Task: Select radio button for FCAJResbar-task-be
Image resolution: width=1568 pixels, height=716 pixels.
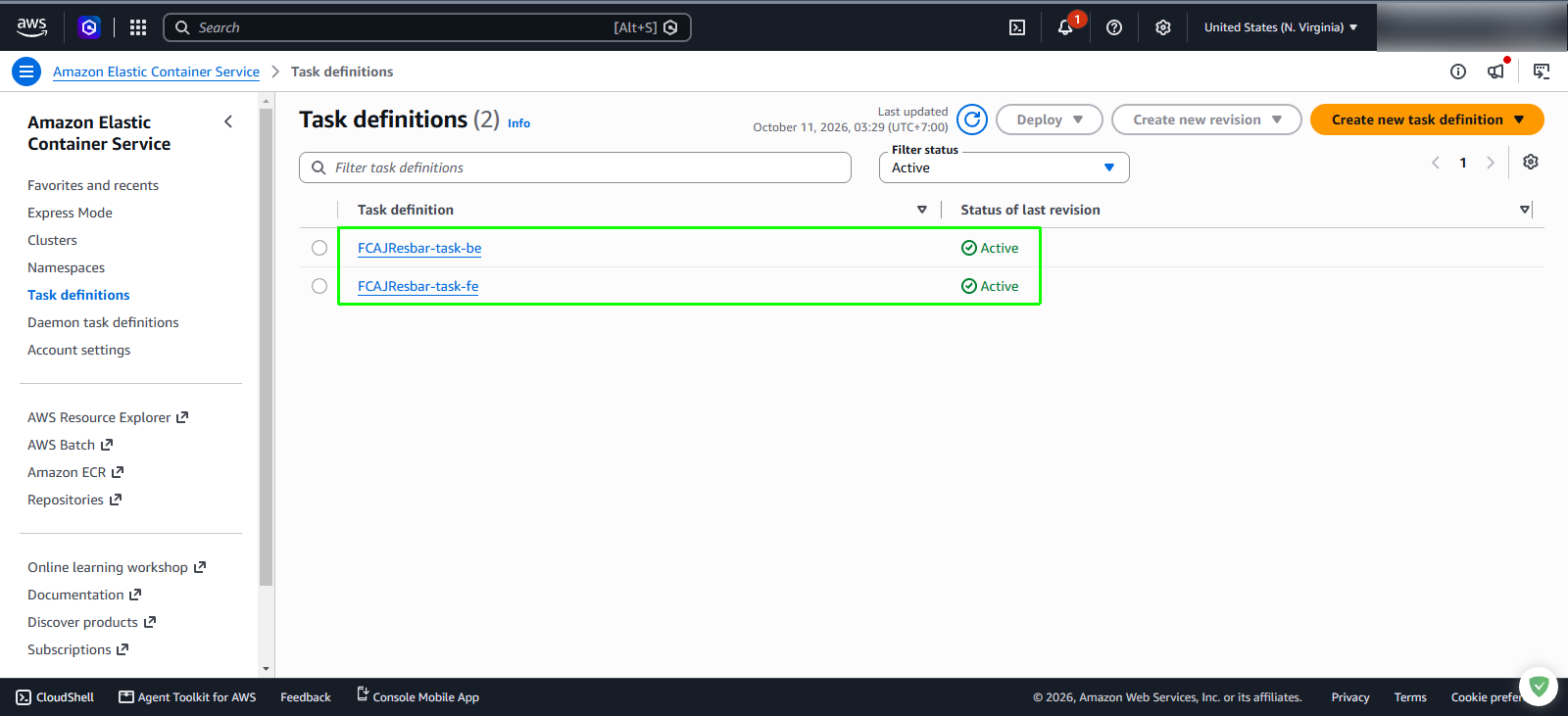Action: (x=319, y=248)
